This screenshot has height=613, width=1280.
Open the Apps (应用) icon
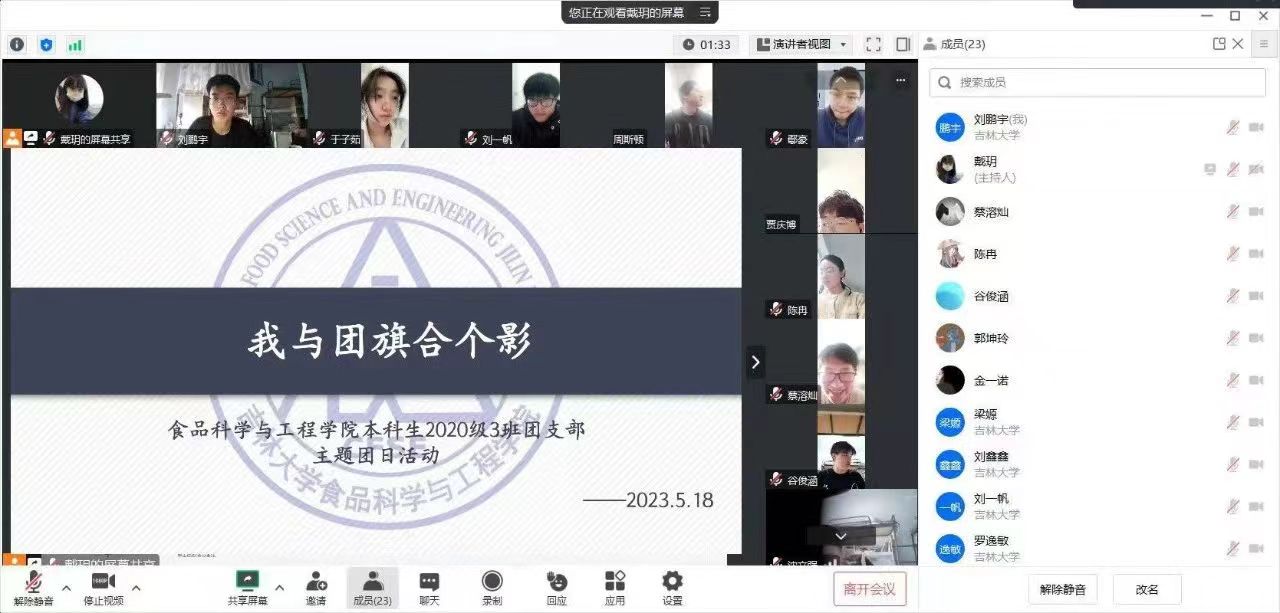pos(615,582)
